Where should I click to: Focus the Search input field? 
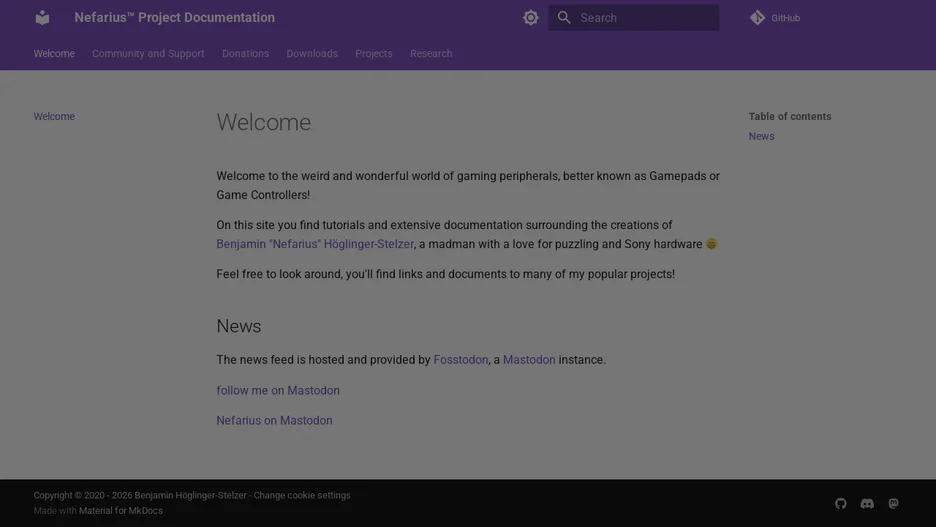pos(633,18)
